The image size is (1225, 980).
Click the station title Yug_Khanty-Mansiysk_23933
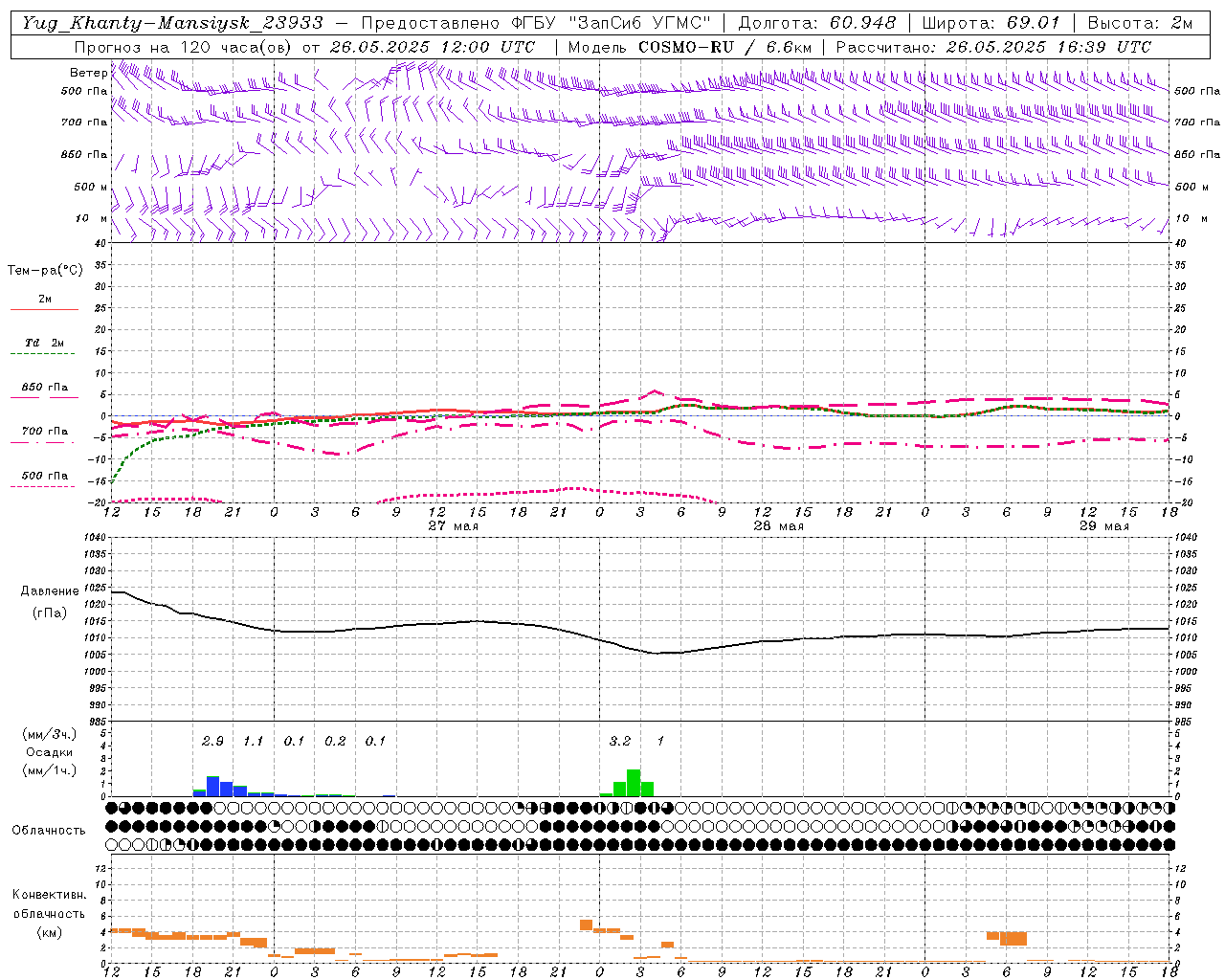[x=173, y=23]
